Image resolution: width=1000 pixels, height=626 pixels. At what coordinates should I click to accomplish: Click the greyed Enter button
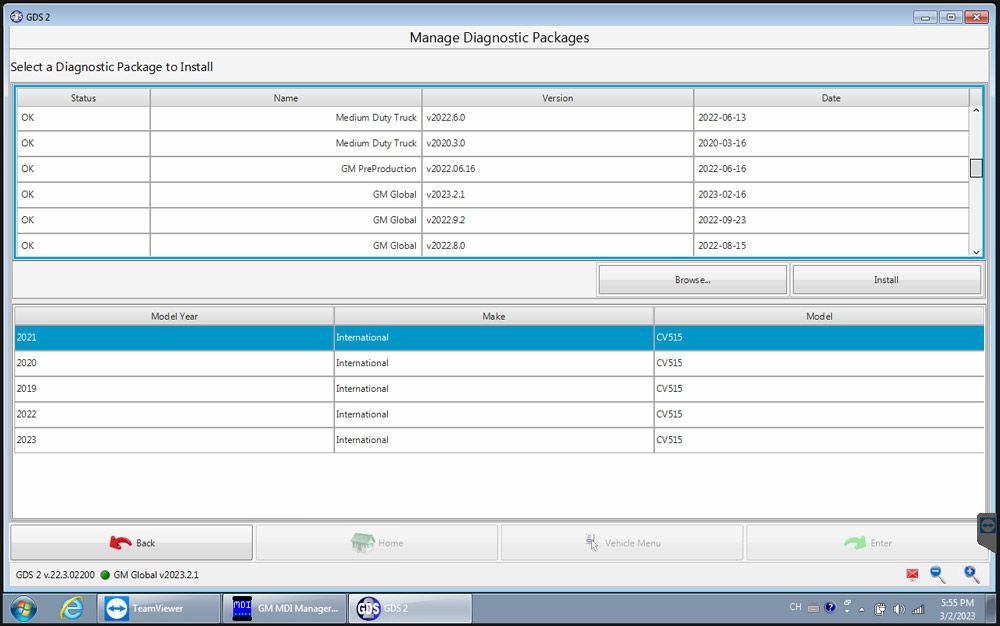867,542
